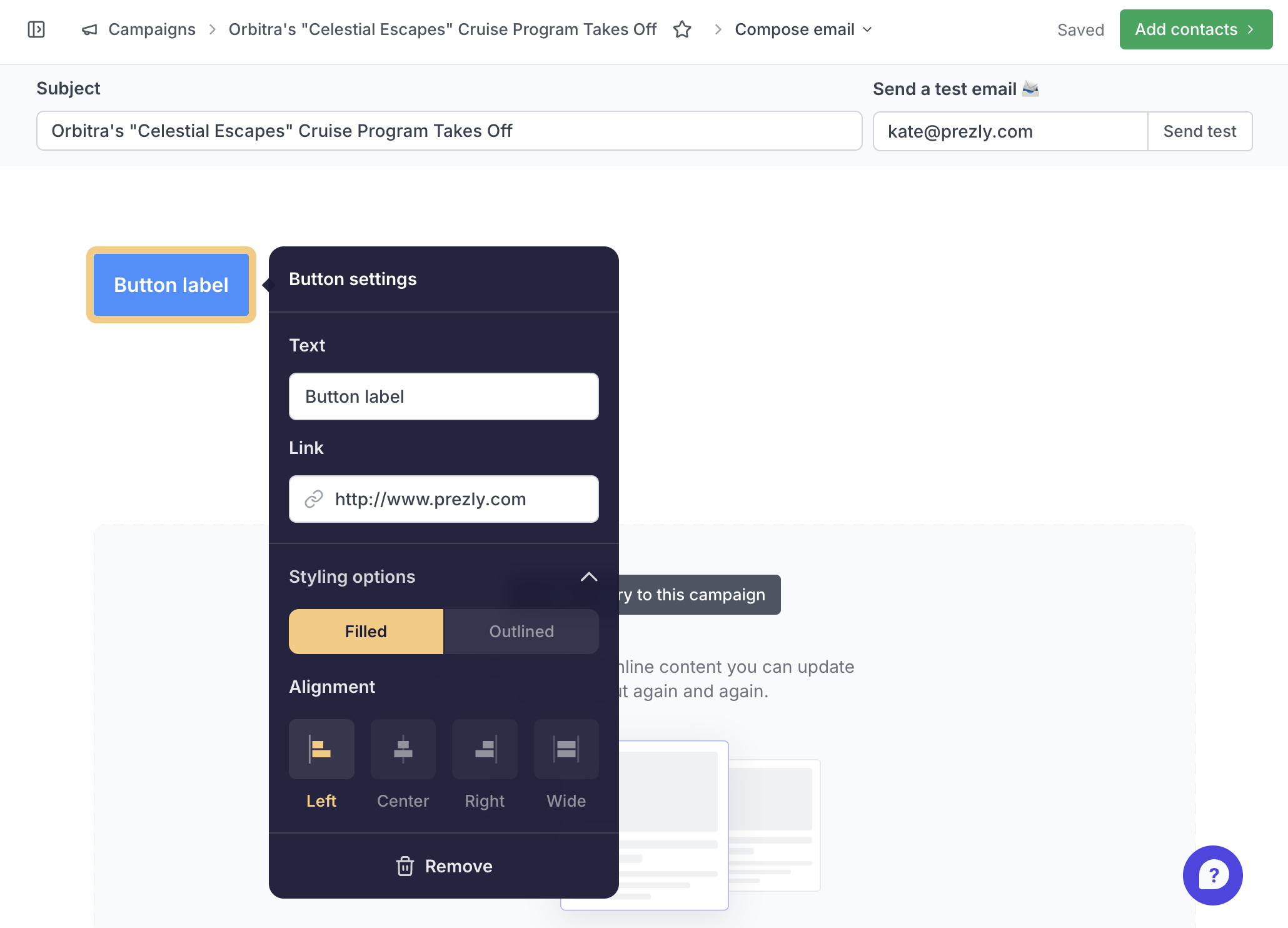Select Wide alignment icon
The width and height of the screenshot is (1288, 928).
(566, 749)
